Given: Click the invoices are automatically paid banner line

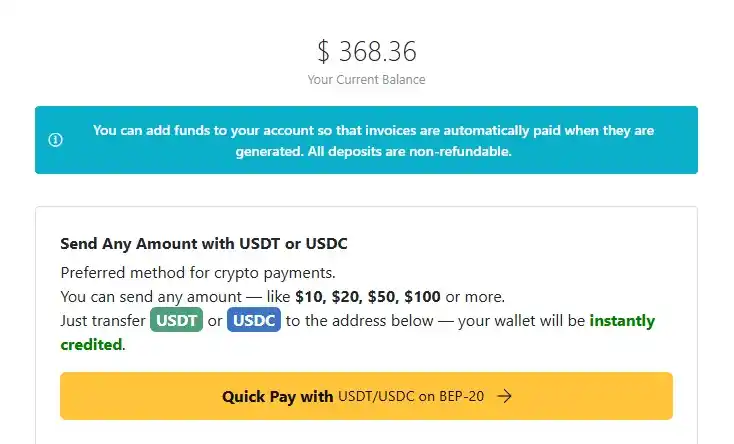Looking at the screenshot, I should coord(373,130).
